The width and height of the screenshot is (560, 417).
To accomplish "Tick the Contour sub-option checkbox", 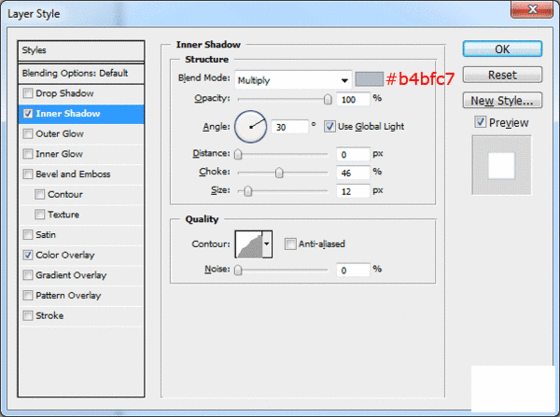I will [40, 194].
